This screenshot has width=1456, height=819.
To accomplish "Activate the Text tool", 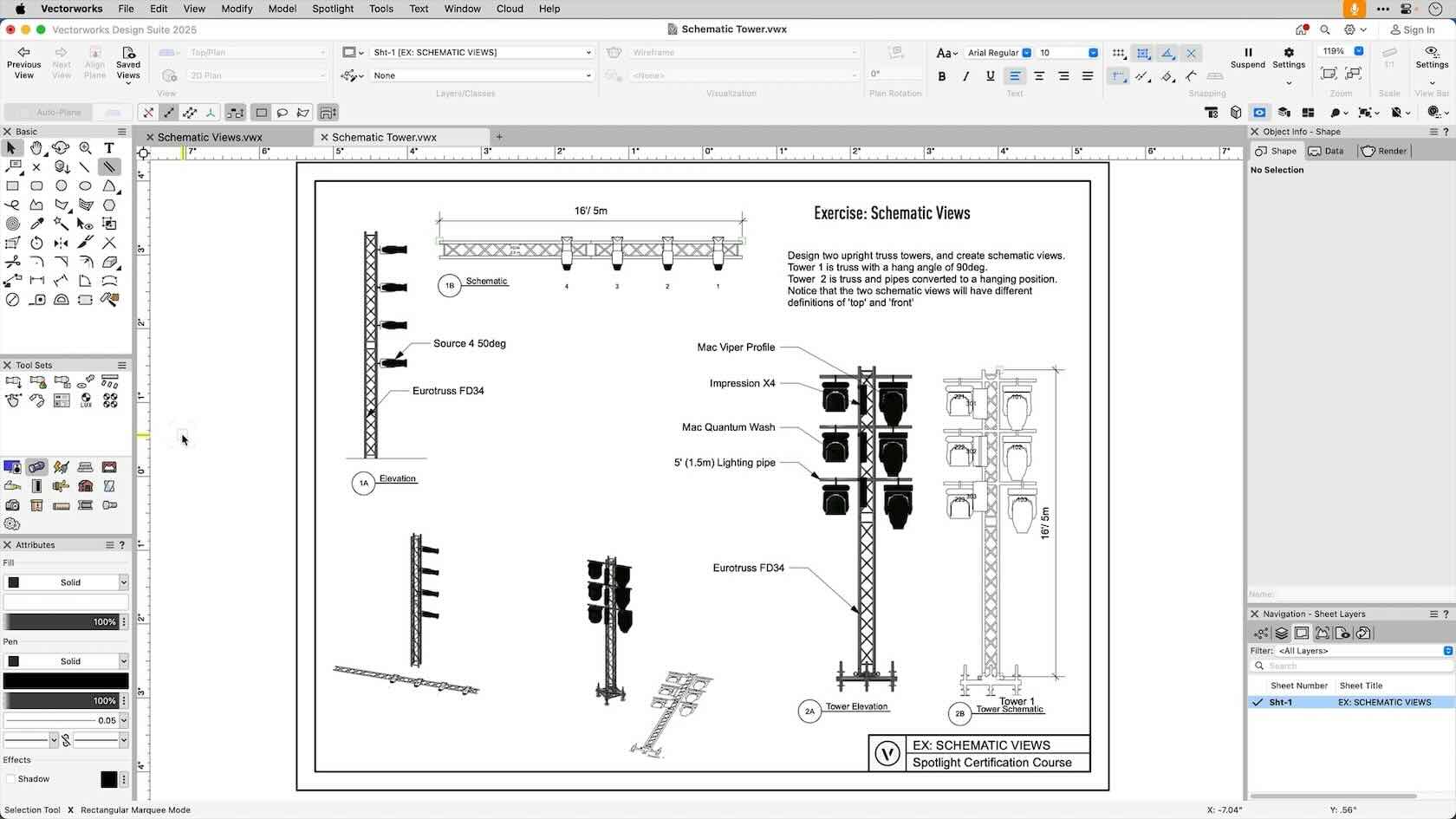I will click(x=109, y=148).
